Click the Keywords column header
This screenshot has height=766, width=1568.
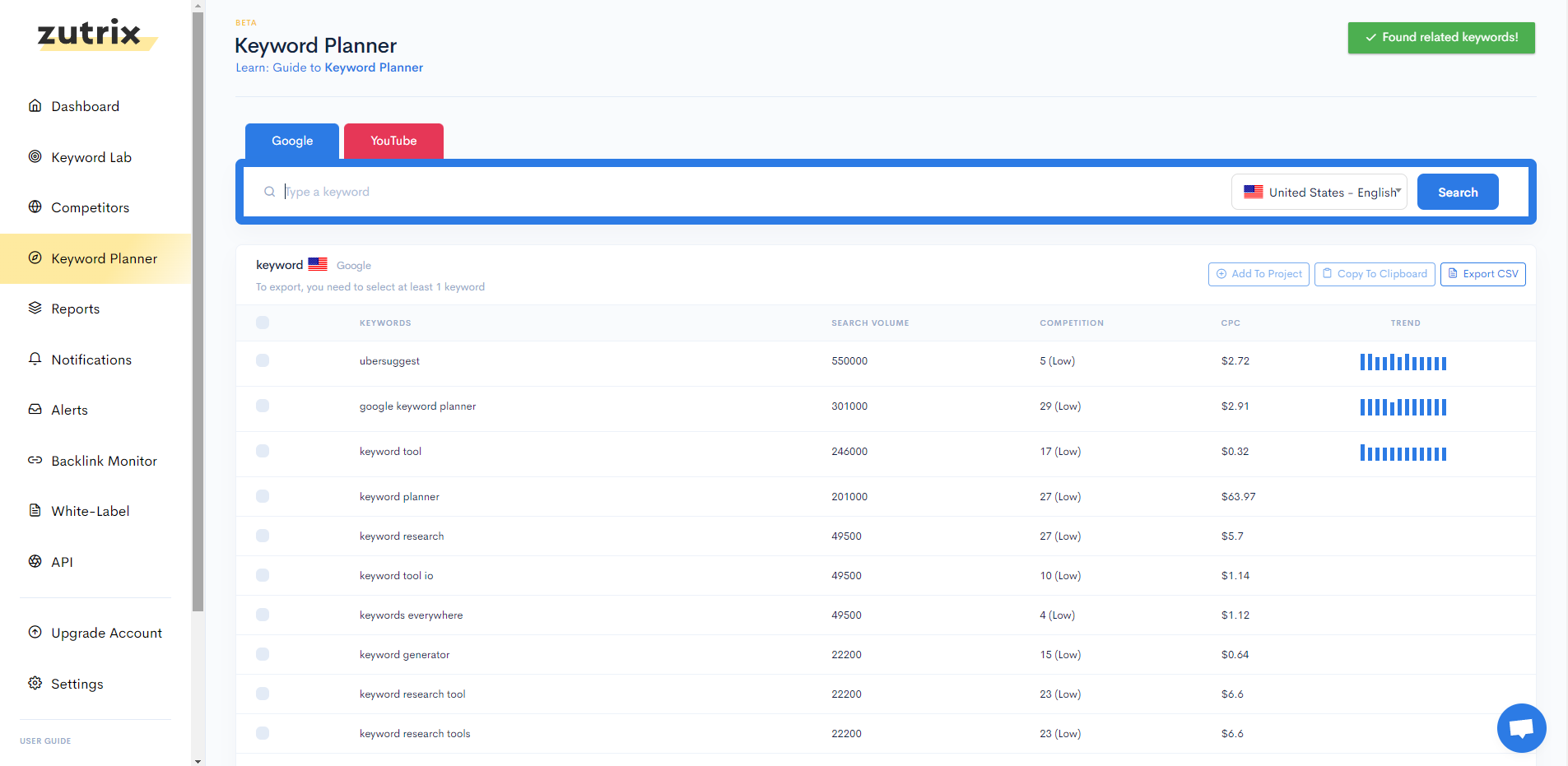pos(385,323)
